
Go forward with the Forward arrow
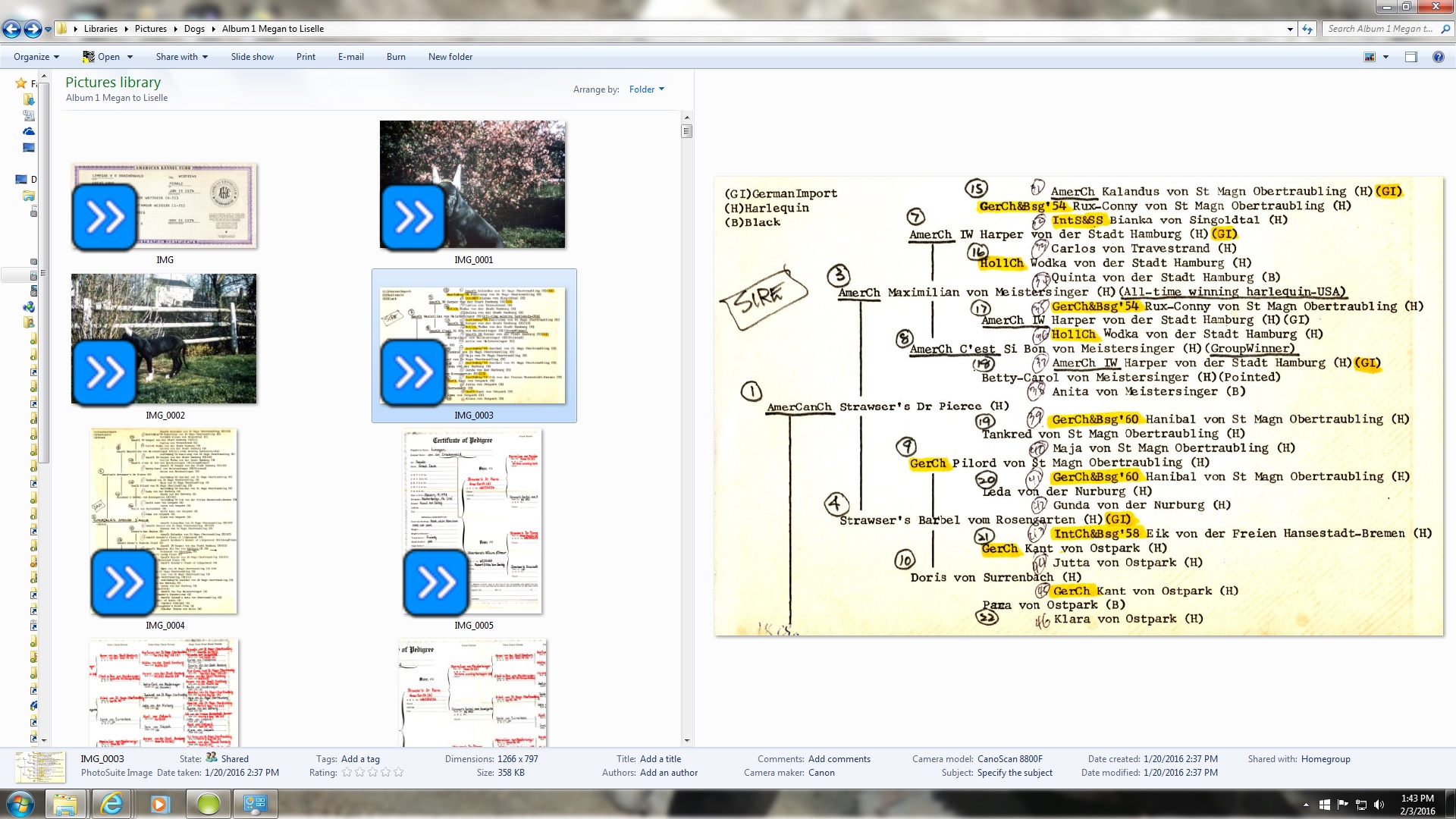click(x=33, y=29)
